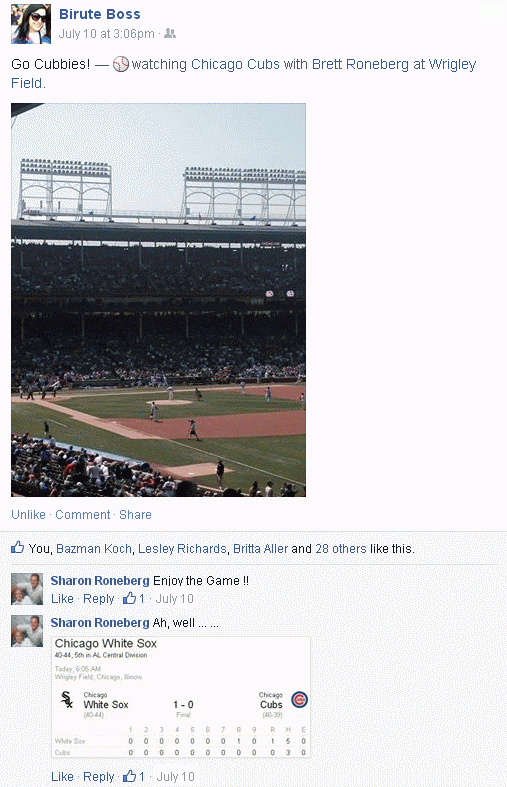Open the White Sox vs Cubs scorecard
The image size is (507, 787).
pos(181,697)
